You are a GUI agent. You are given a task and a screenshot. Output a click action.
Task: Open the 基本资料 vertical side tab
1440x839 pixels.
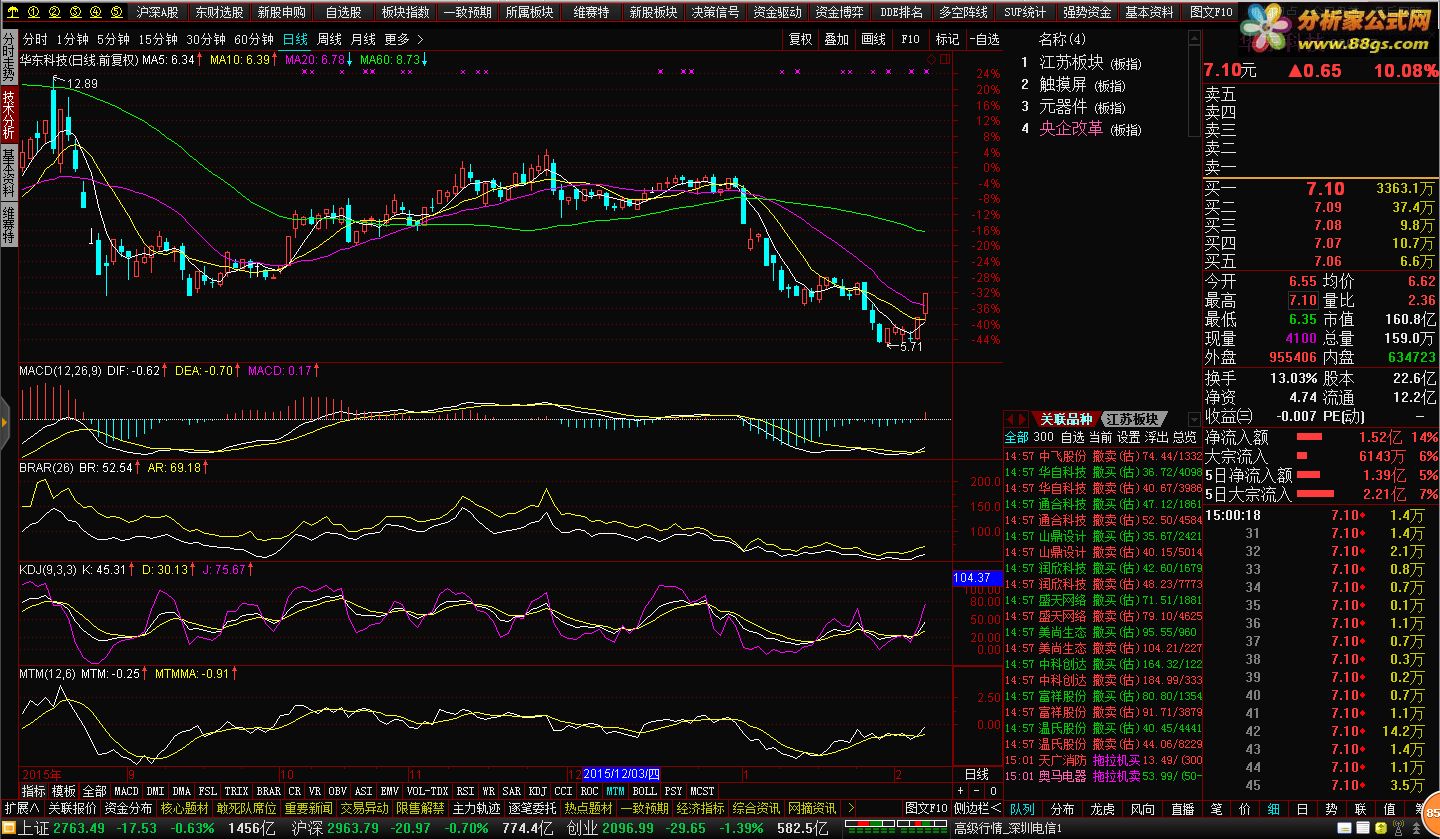(x=8, y=172)
